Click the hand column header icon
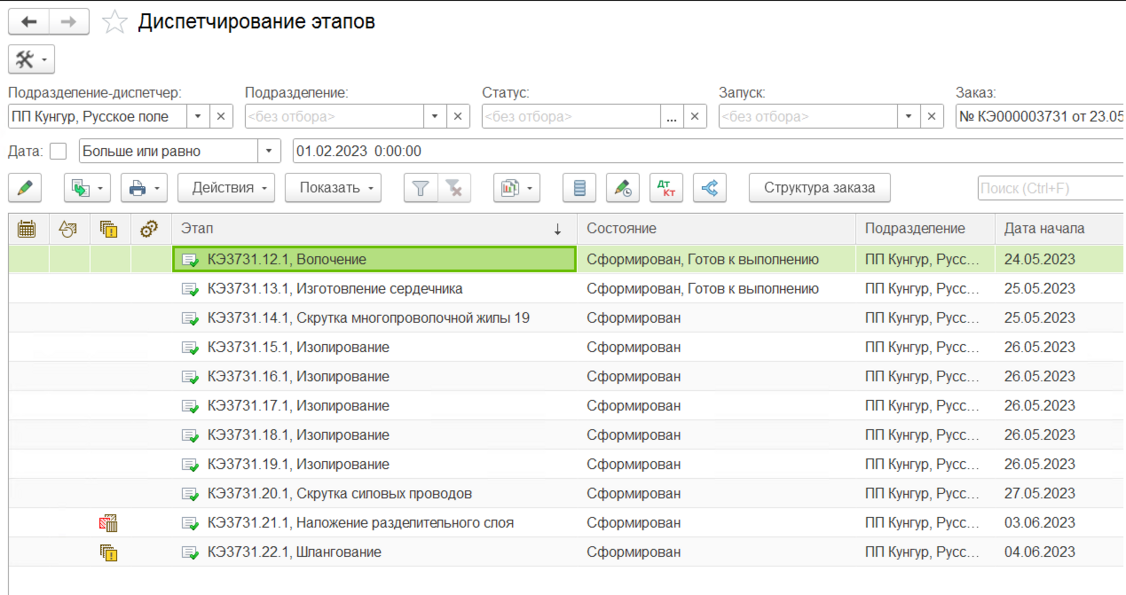The image size is (1126, 595). point(68,229)
